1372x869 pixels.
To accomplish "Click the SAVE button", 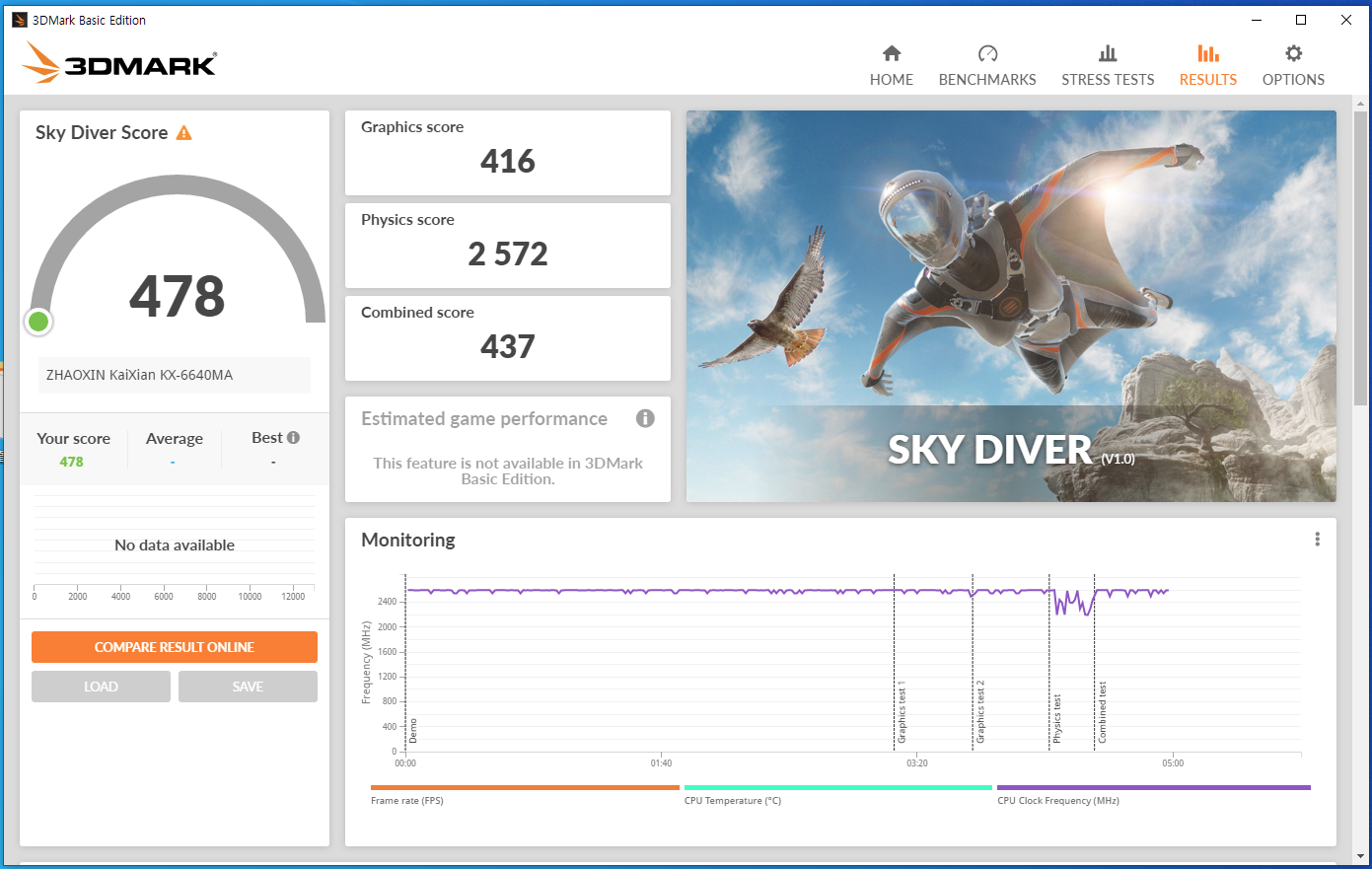I will [x=248, y=687].
